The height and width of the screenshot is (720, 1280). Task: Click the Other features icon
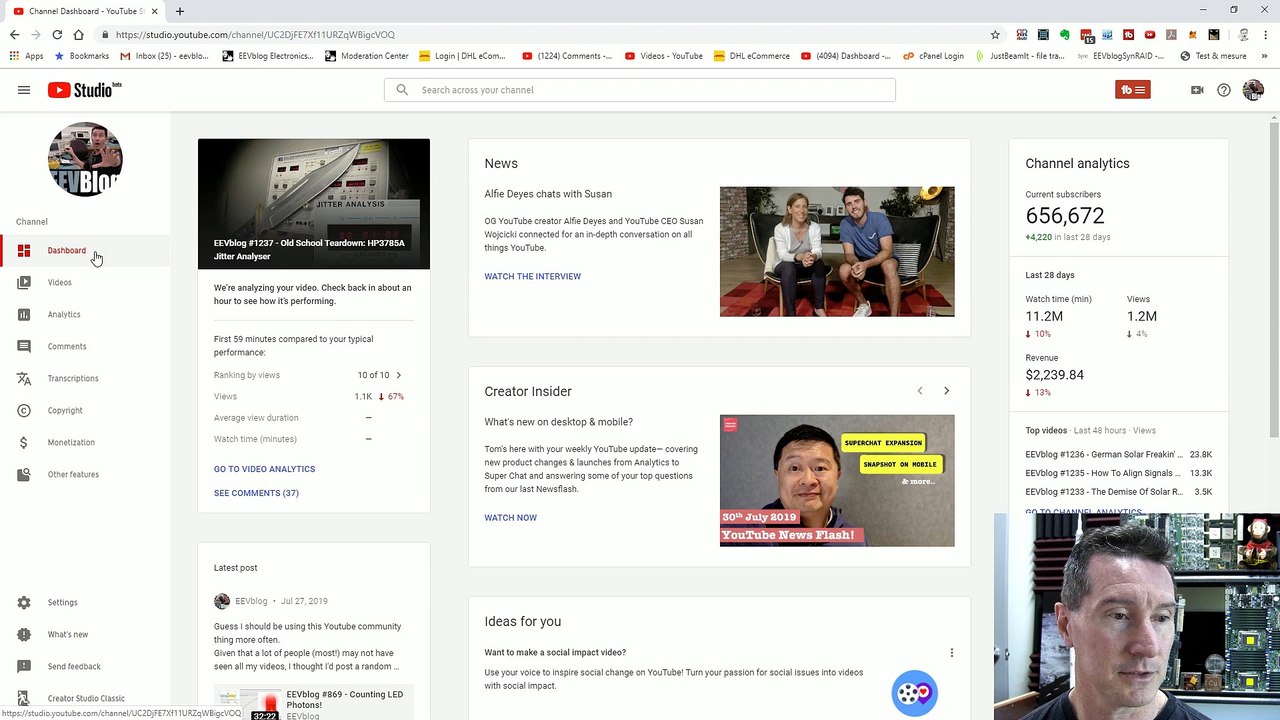pos(24,474)
